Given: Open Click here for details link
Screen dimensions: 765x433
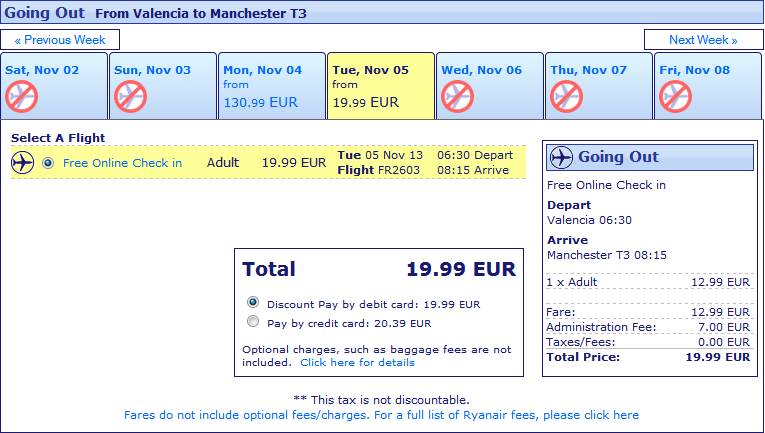Looking at the screenshot, I should point(357,362).
